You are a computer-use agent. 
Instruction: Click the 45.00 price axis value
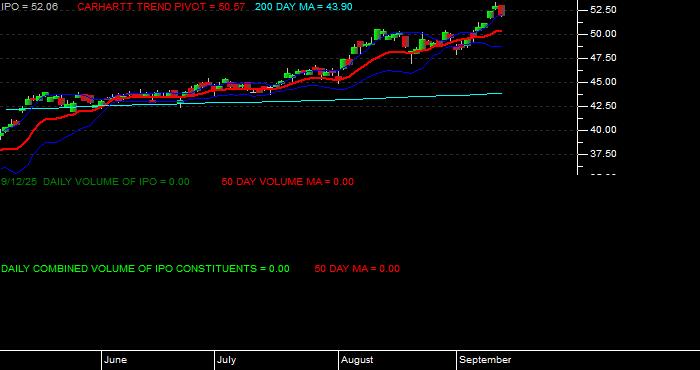[x=603, y=82]
